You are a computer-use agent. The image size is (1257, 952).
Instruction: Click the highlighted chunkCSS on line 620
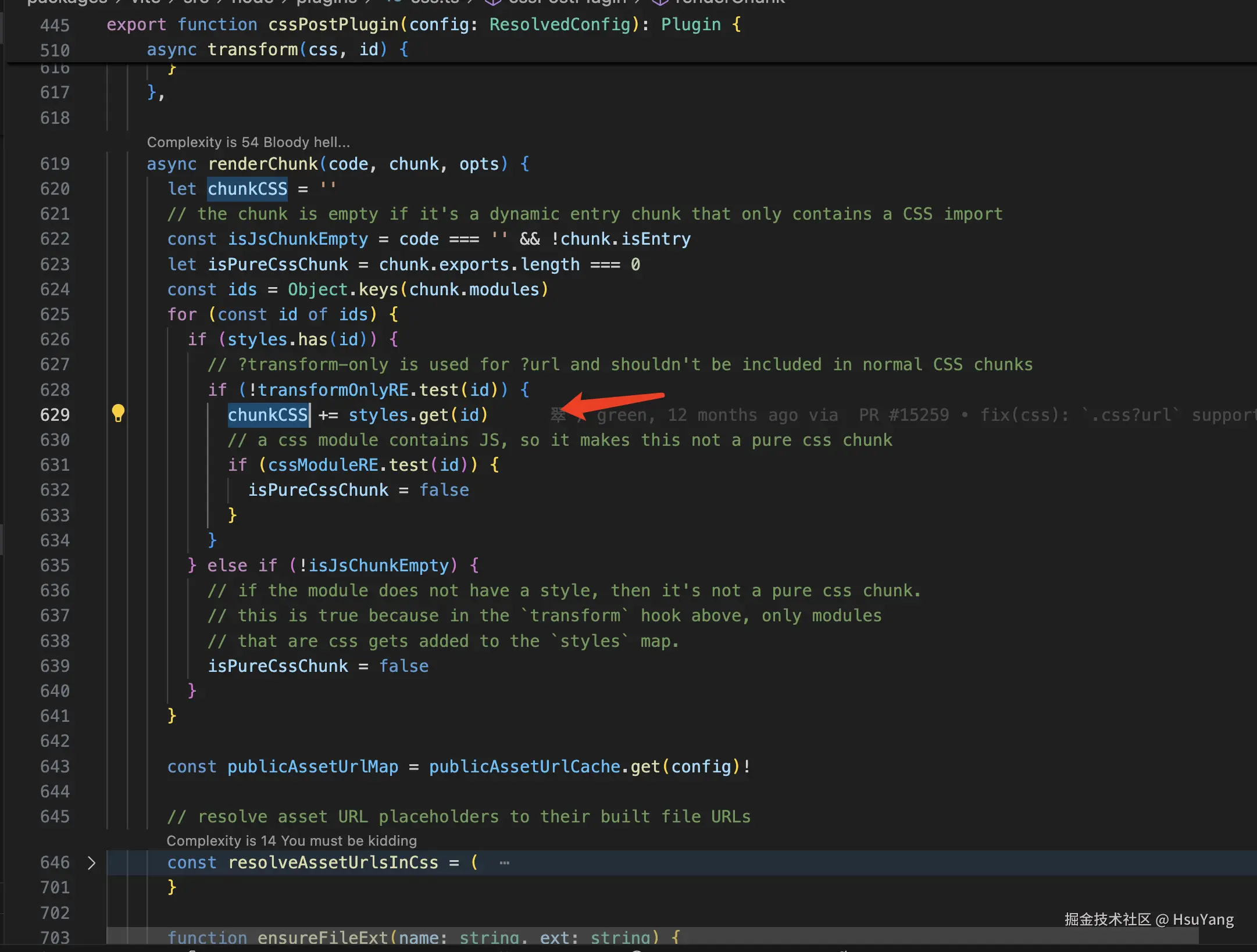coord(248,189)
